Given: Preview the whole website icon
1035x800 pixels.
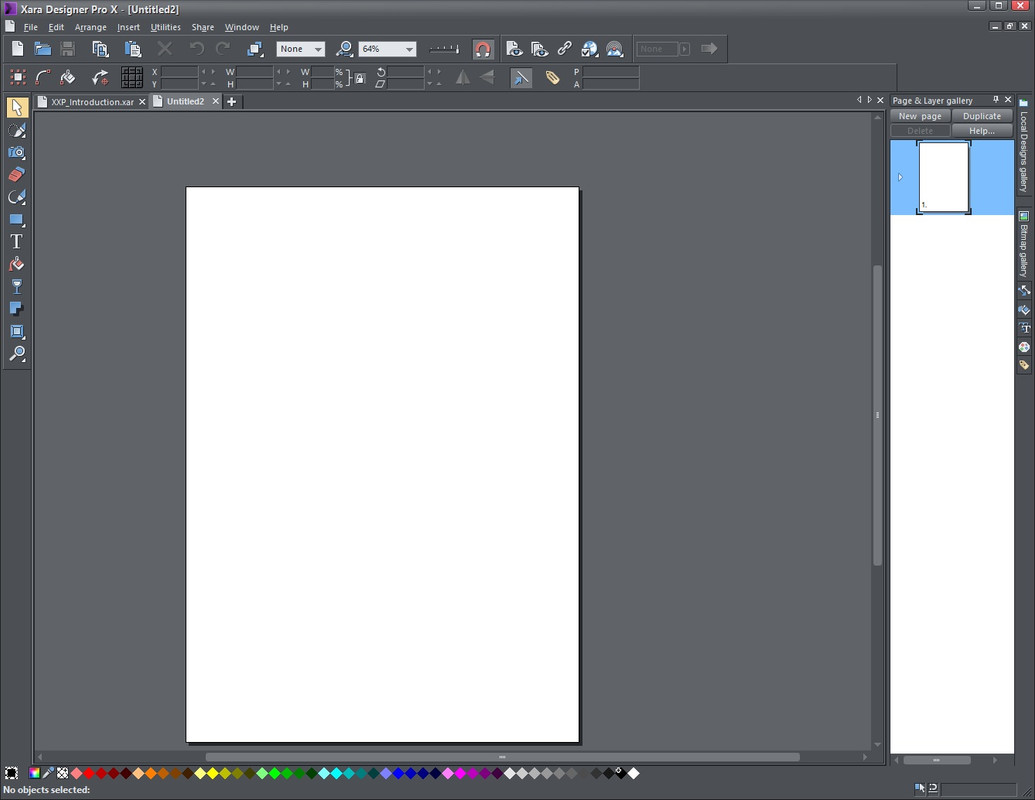Looking at the screenshot, I should [x=539, y=49].
